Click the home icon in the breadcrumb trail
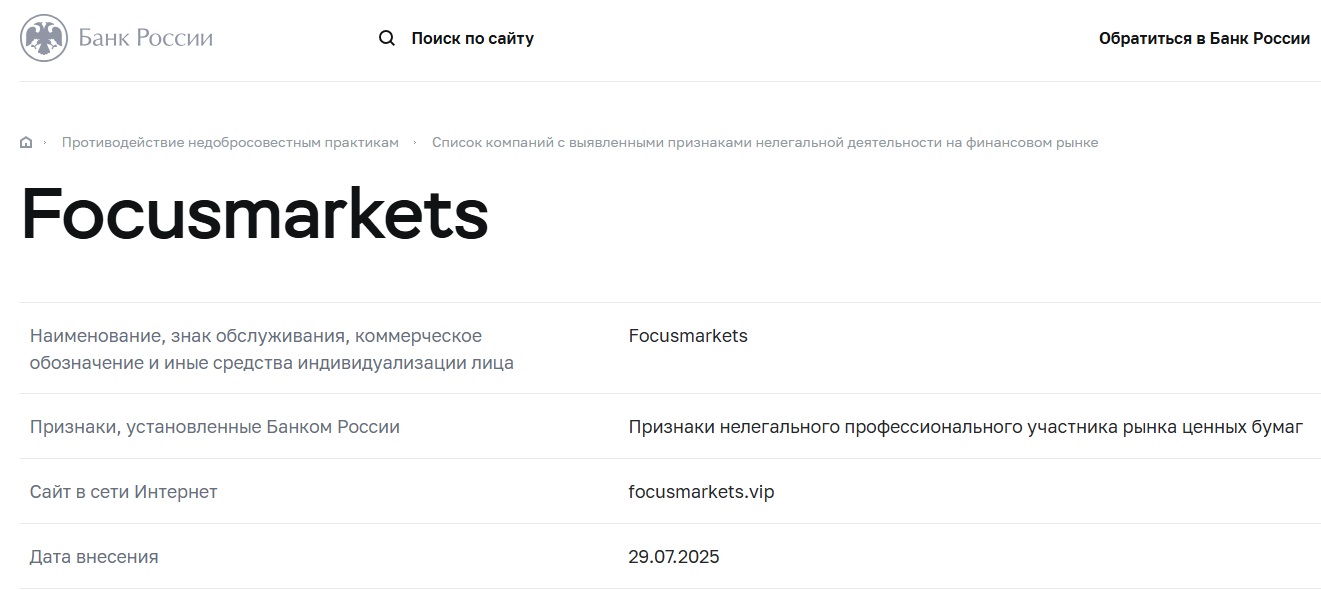 point(25,141)
